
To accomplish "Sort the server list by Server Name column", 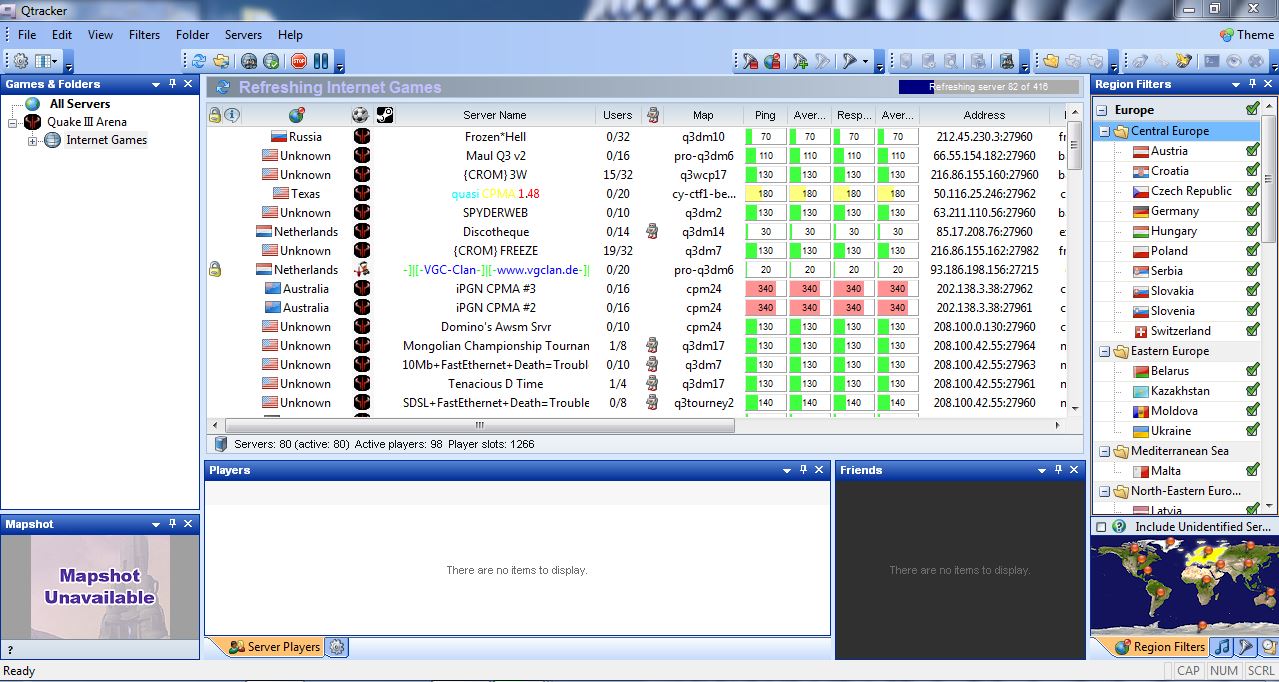I will [495, 115].
